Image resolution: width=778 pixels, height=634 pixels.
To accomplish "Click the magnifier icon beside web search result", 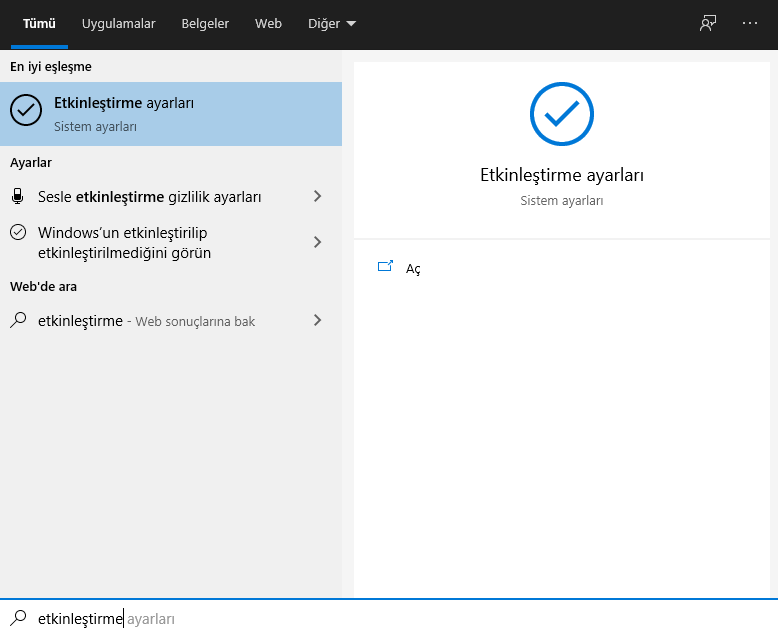I will coord(18,320).
